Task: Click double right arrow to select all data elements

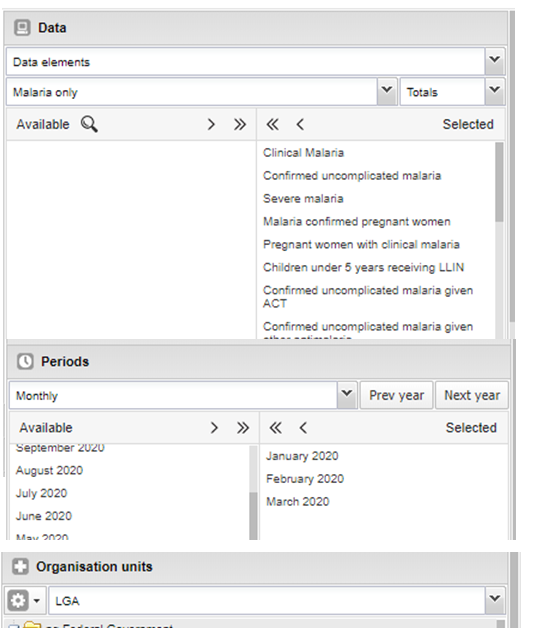Action: coord(240,125)
